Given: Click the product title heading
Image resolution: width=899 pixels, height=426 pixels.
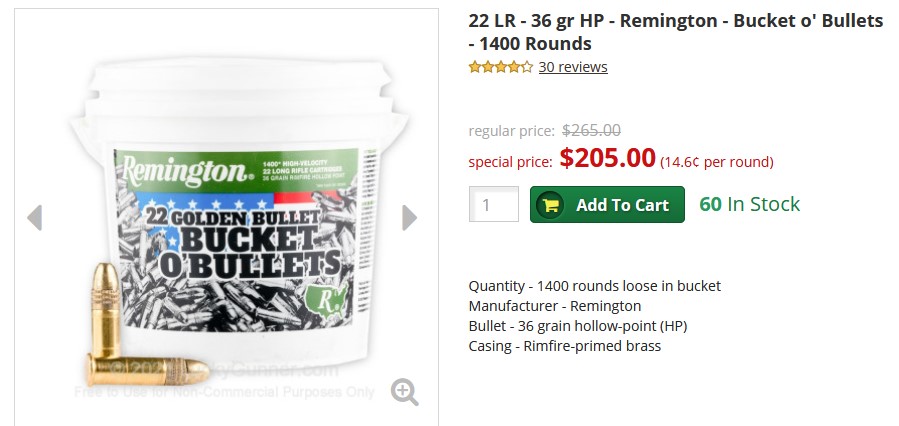Looking at the screenshot, I should 675,32.
